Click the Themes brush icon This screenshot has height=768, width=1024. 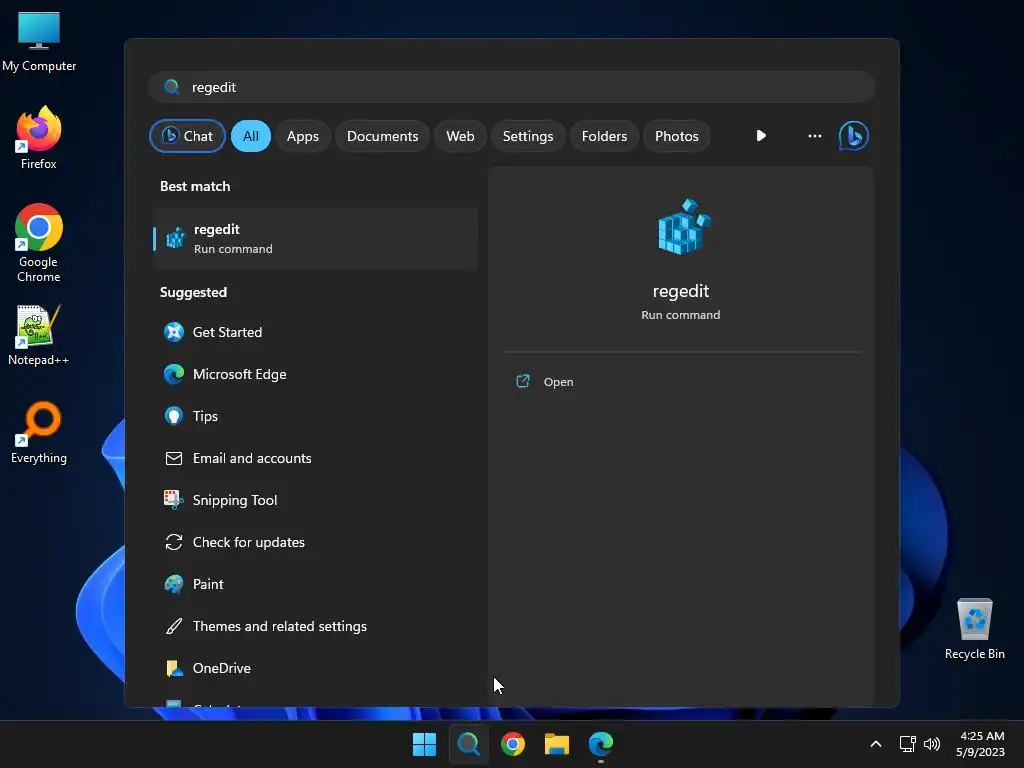(174, 626)
